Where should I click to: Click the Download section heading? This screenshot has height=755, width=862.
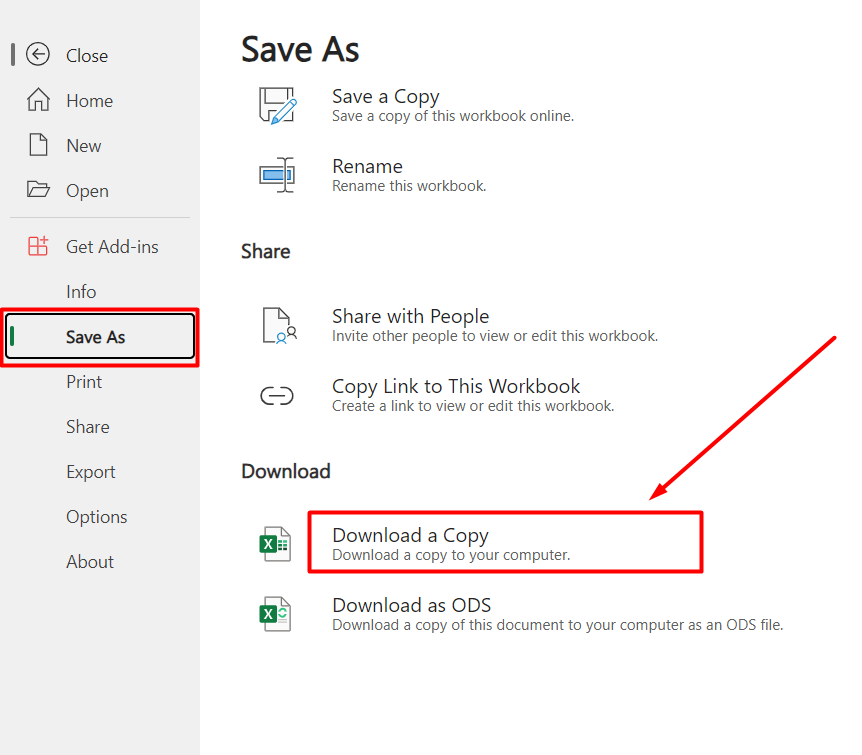click(286, 471)
